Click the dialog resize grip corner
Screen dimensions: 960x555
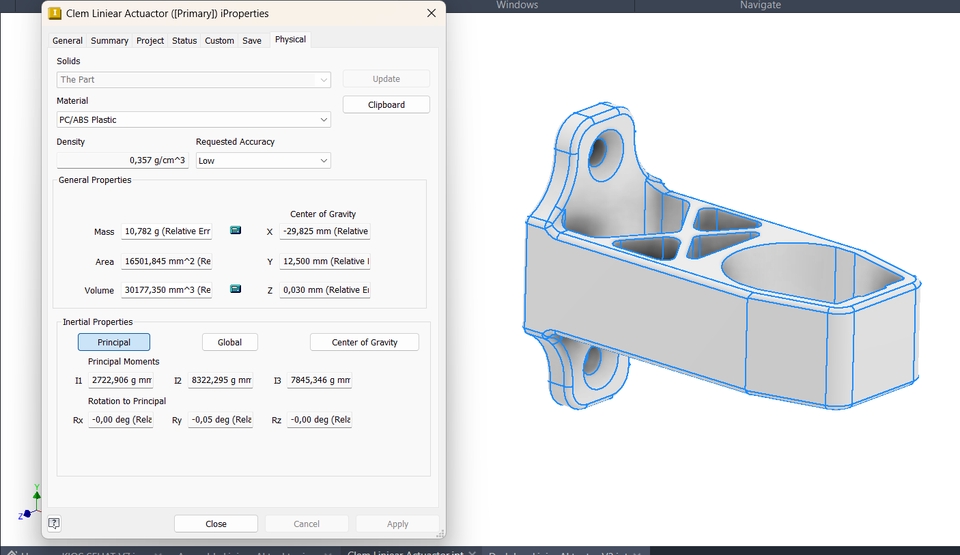pyautogui.click(x=440, y=534)
